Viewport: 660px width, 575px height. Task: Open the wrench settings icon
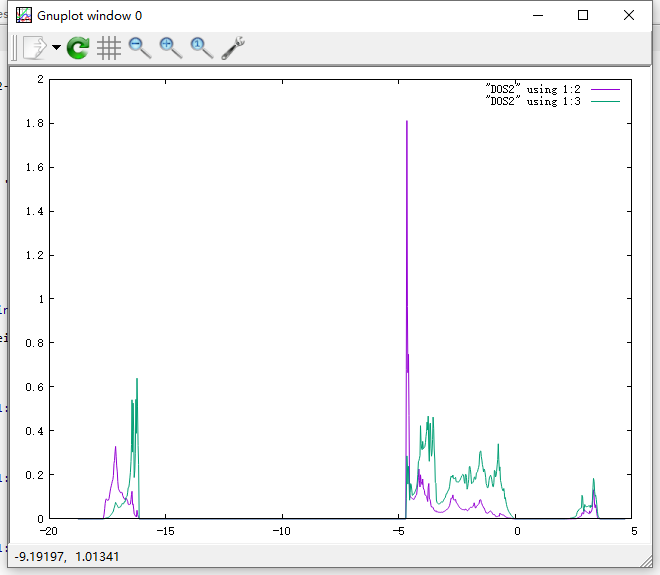coord(233,48)
